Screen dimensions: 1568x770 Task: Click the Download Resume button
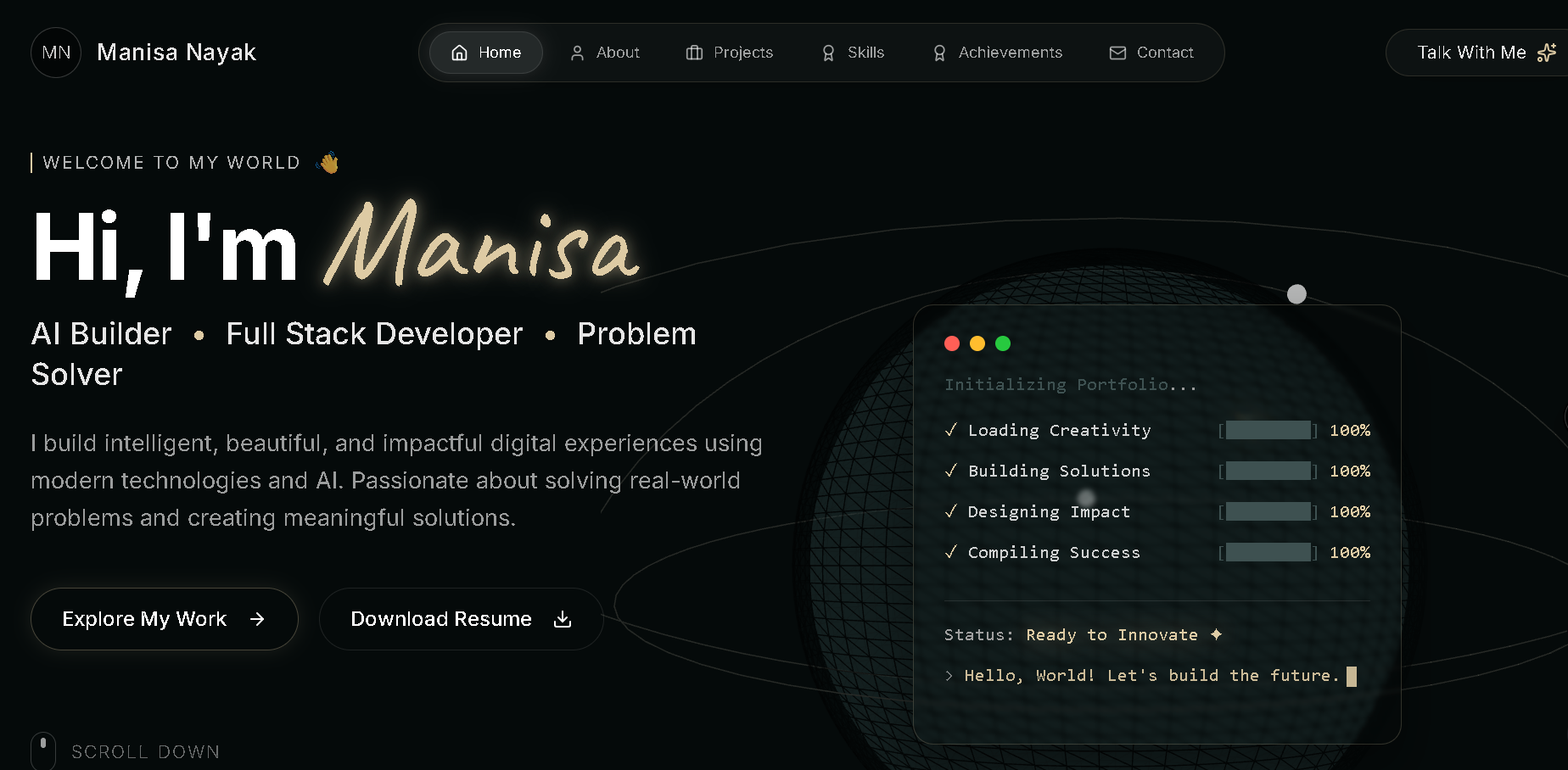click(461, 619)
